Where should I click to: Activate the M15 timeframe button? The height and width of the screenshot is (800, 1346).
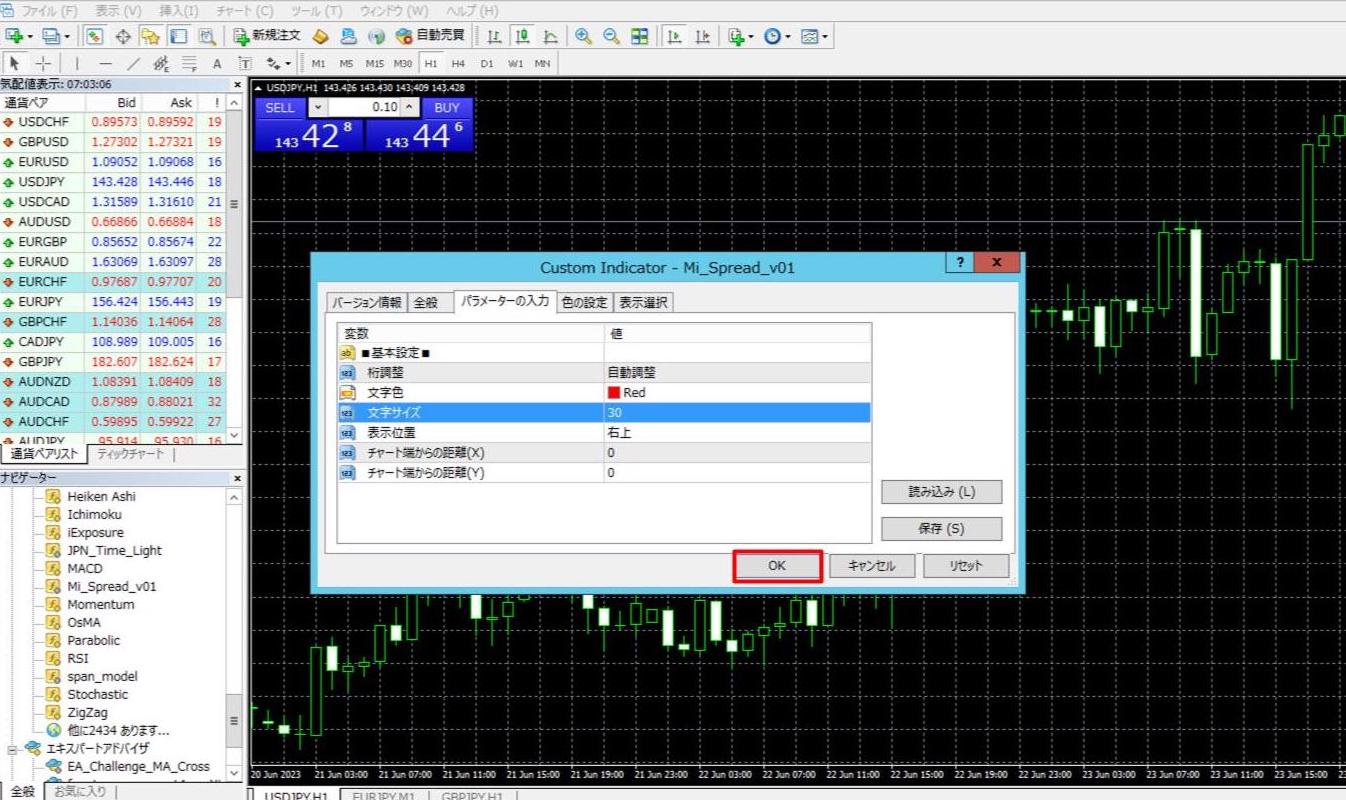[x=373, y=63]
